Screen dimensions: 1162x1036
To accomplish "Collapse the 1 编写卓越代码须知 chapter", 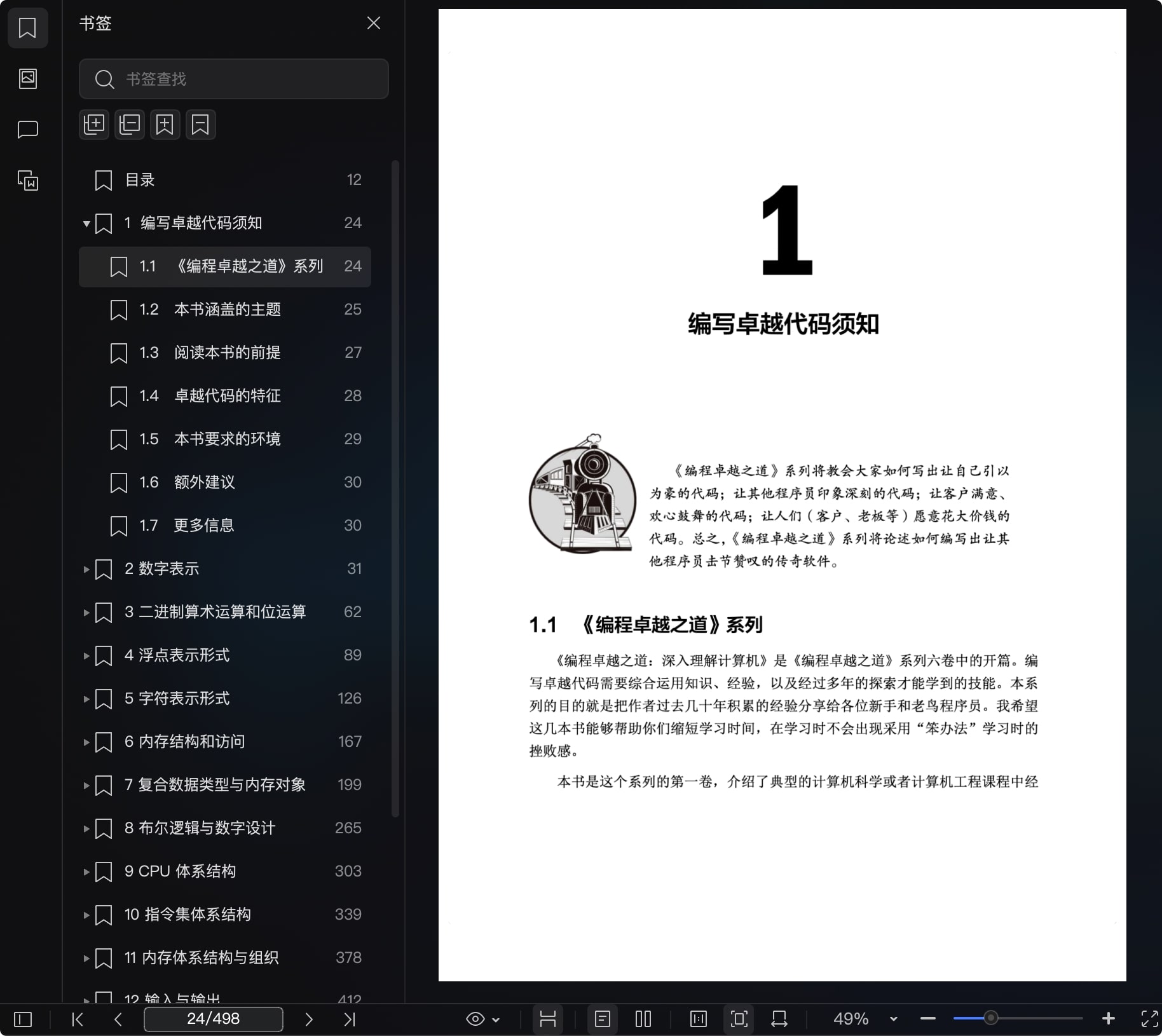I will [86, 223].
